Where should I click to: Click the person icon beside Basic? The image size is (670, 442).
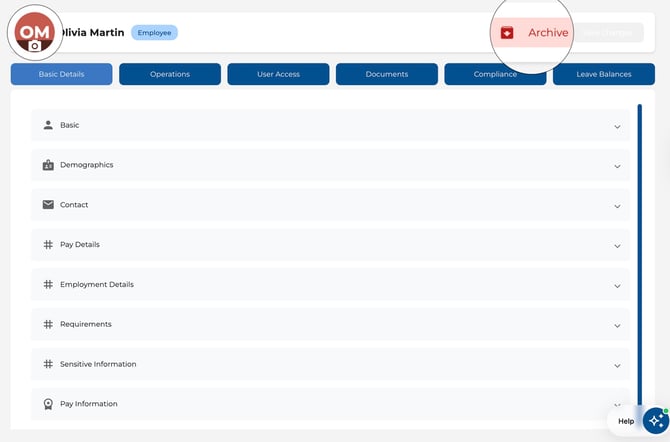[48, 125]
